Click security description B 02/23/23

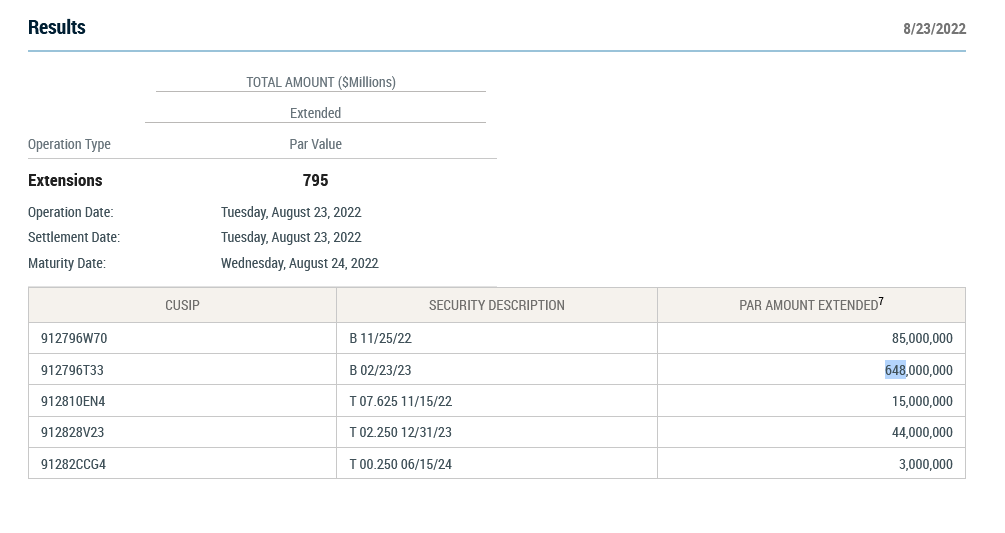tap(380, 370)
